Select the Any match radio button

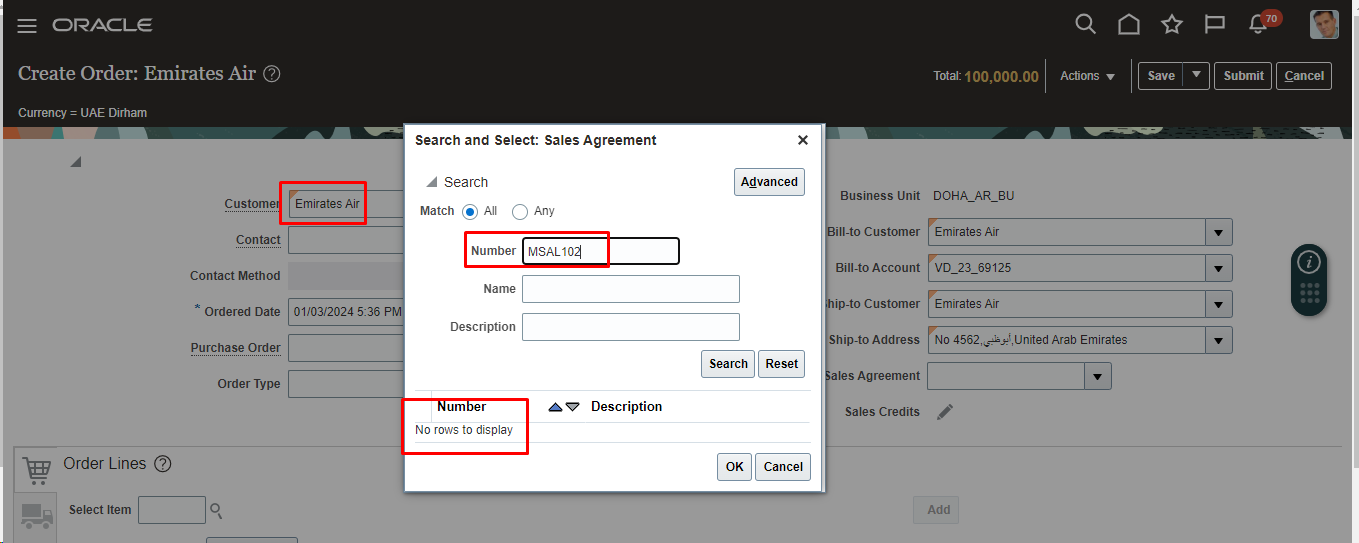(520, 212)
